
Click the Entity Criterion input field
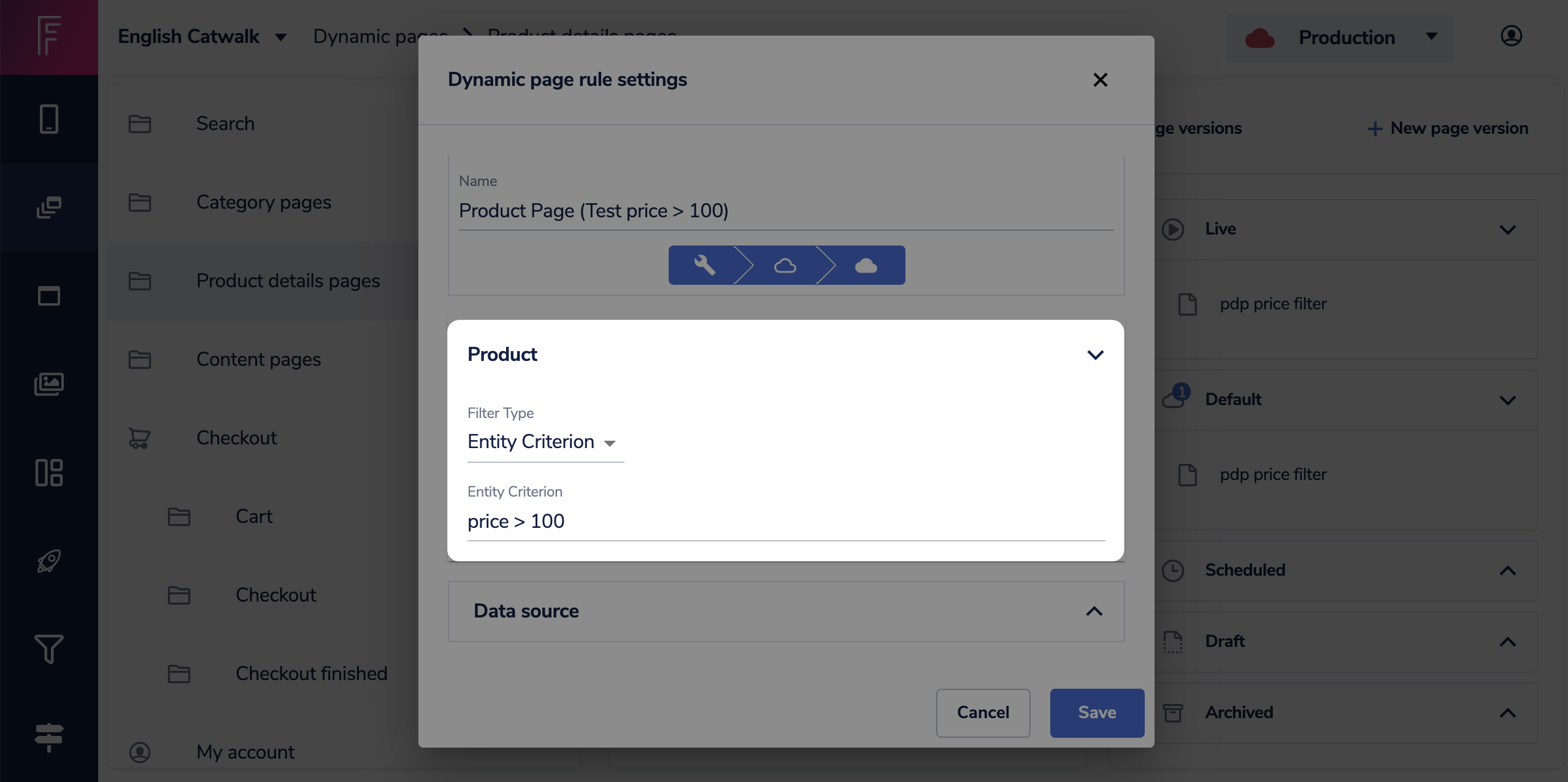tap(785, 521)
